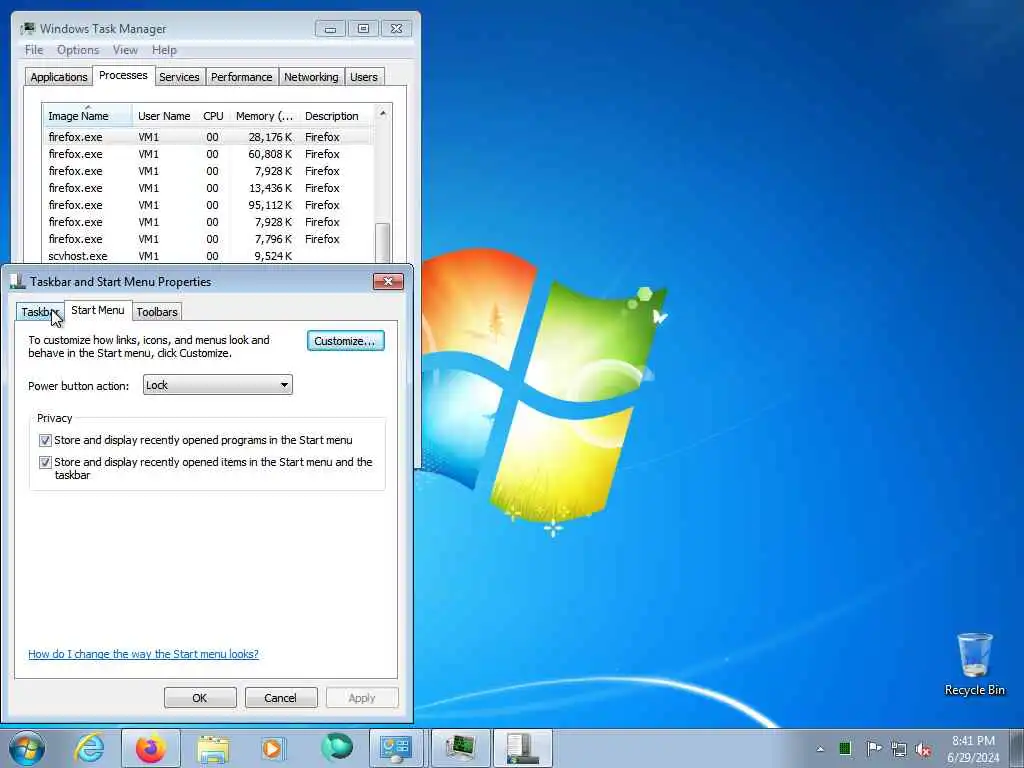Click the Task Manager title bar icon
Screen dimensions: 1024x768
click(x=27, y=29)
